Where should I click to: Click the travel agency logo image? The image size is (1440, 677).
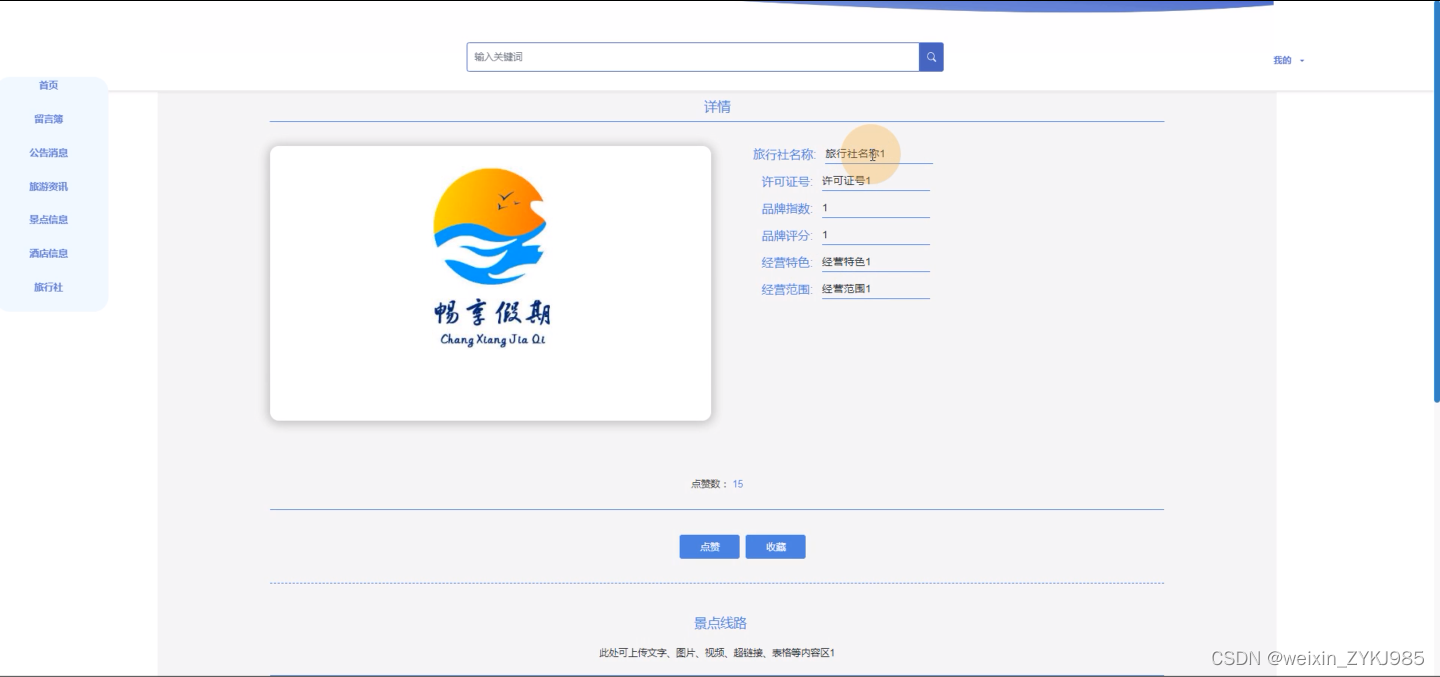click(x=490, y=283)
